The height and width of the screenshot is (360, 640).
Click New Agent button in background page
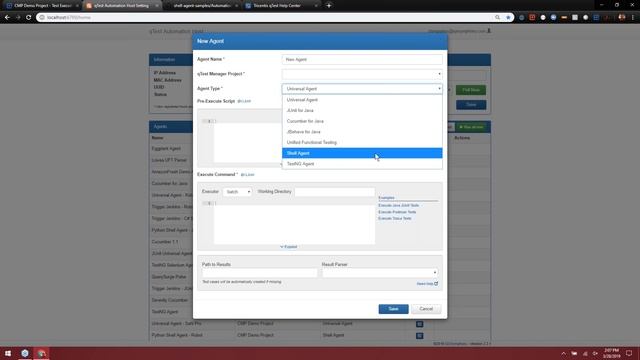click(x=472, y=127)
